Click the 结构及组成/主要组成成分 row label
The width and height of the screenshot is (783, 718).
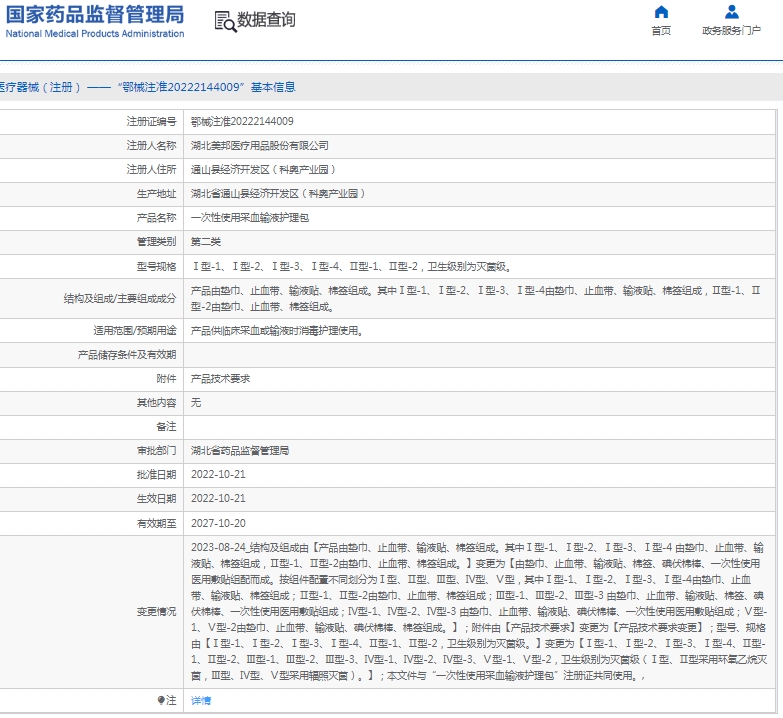pos(120,299)
